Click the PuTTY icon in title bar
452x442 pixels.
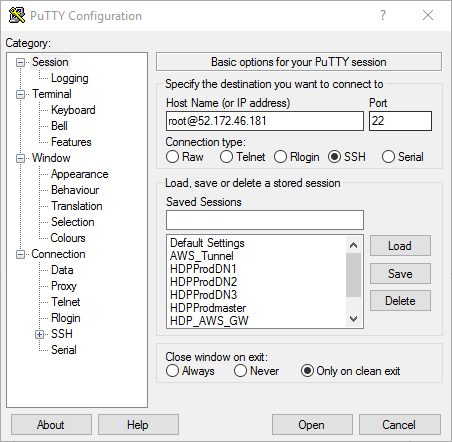[x=17, y=15]
